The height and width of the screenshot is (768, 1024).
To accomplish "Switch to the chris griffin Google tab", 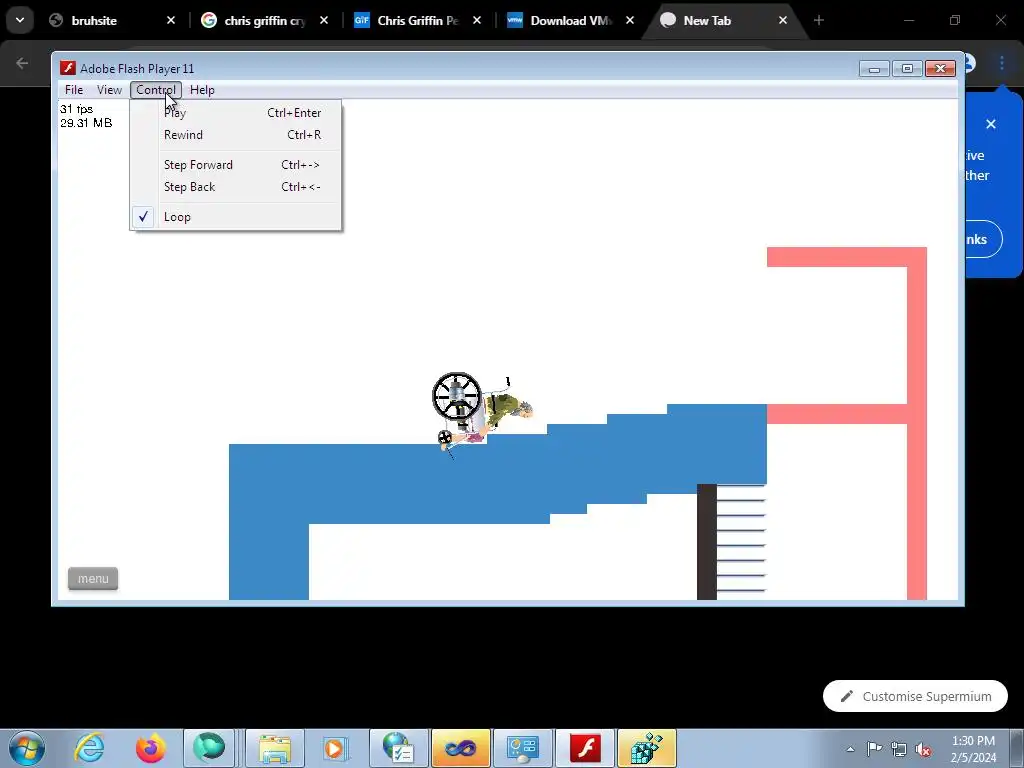I will click(264, 21).
